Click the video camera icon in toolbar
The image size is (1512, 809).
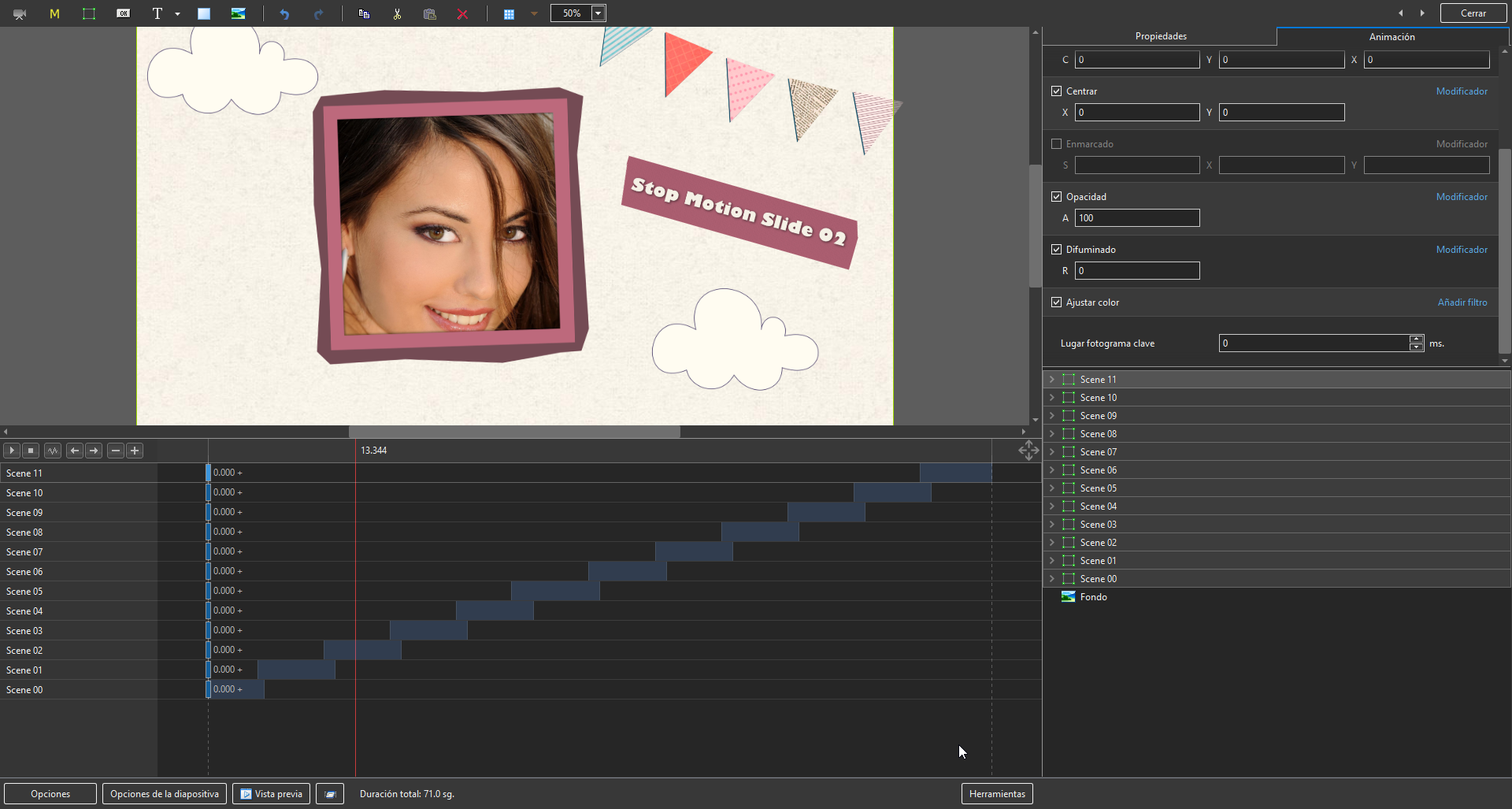tap(20, 13)
